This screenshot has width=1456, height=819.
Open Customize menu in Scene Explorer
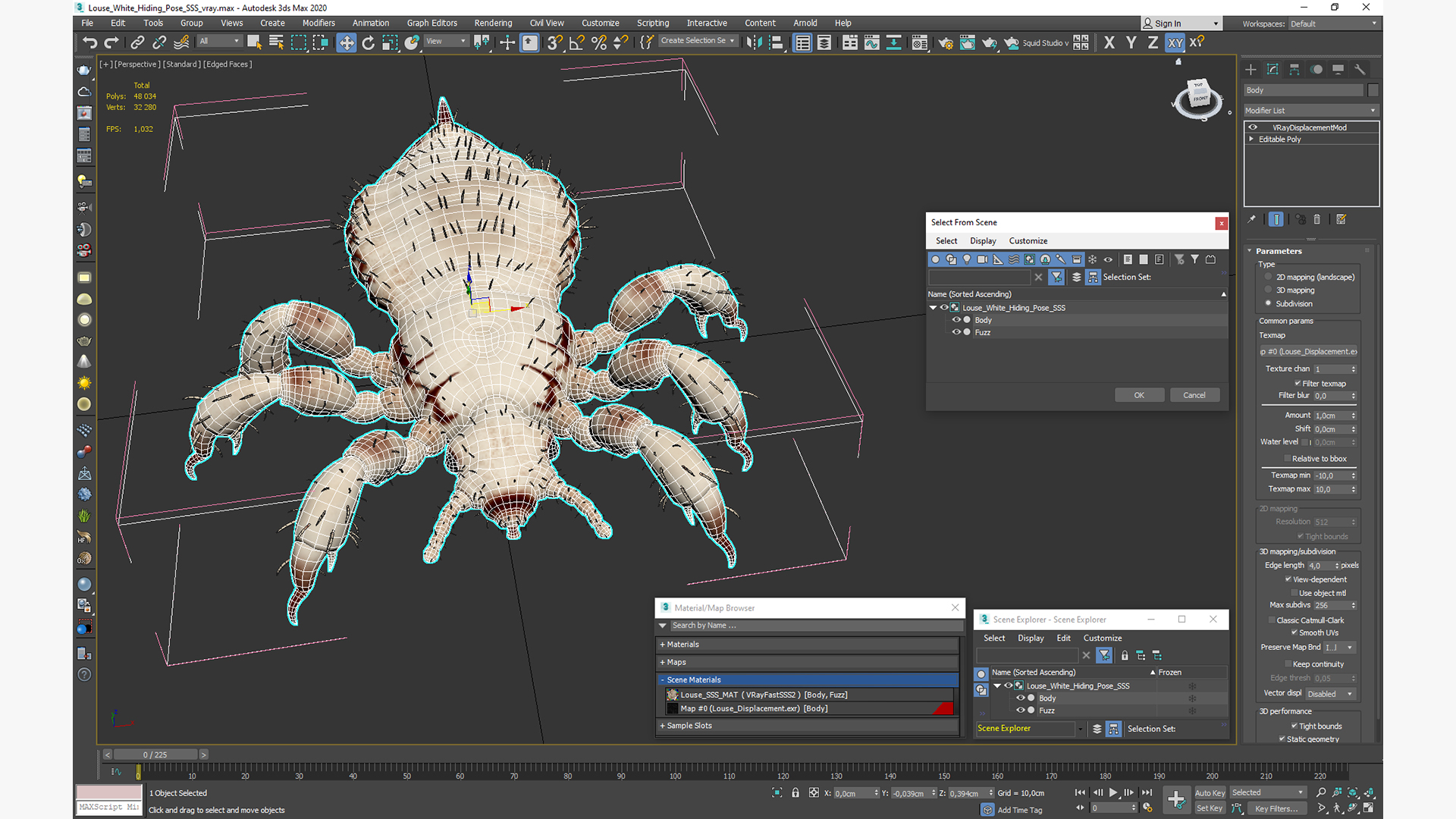click(x=1103, y=638)
